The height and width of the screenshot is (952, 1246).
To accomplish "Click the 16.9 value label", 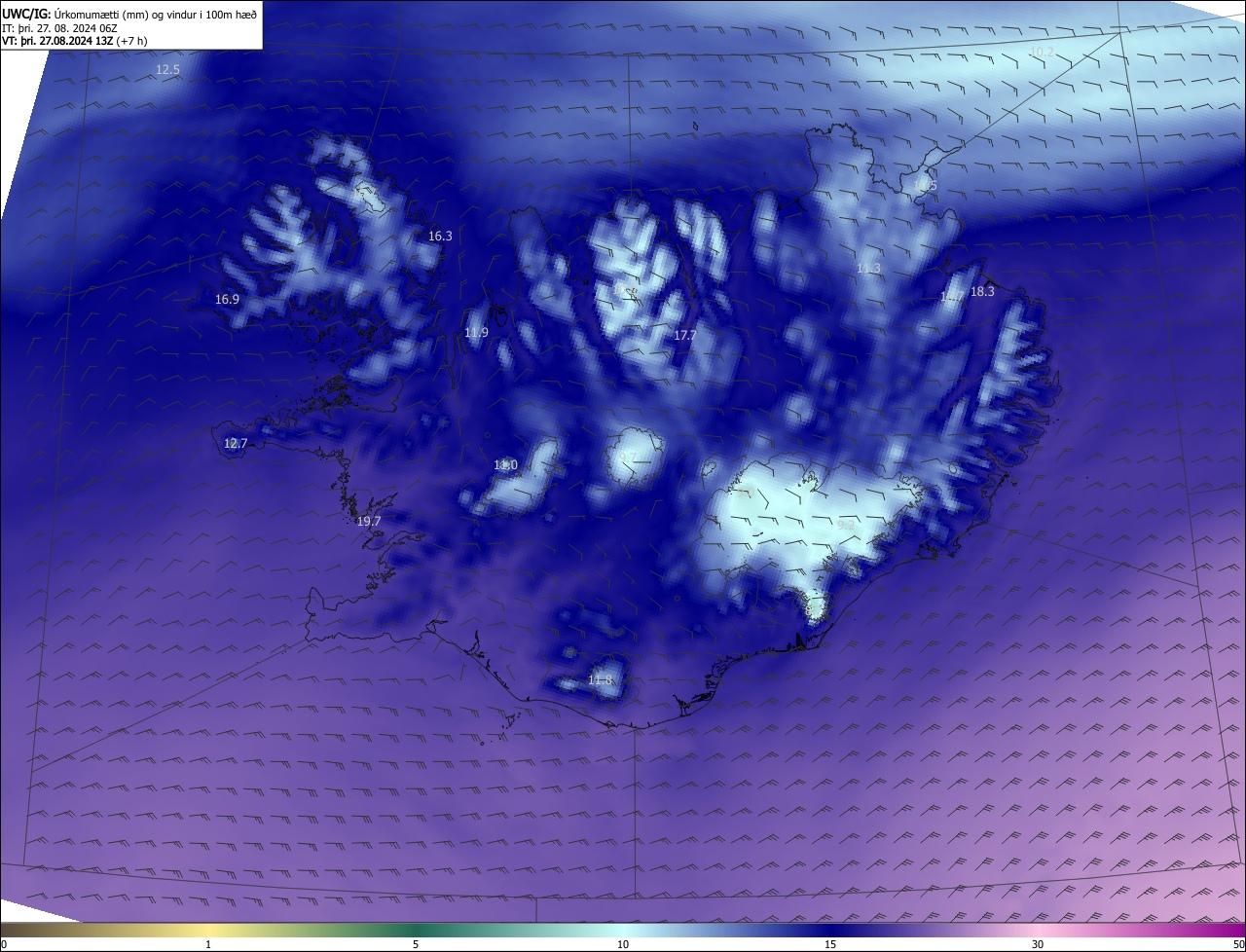I will tap(227, 300).
